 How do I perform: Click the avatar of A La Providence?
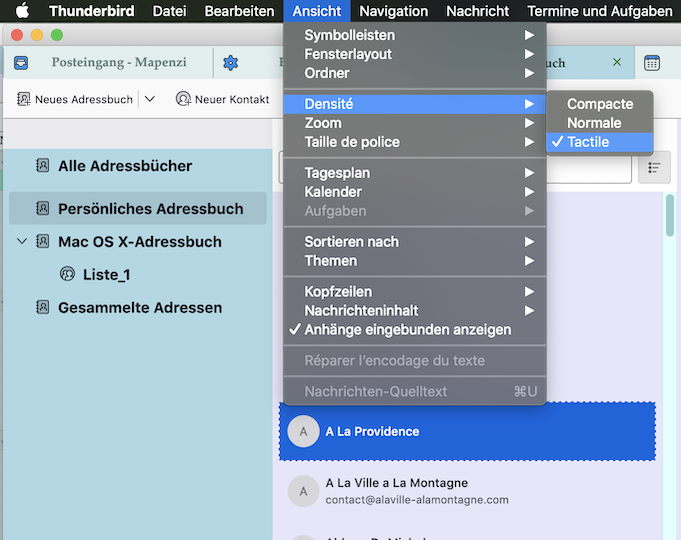[303, 431]
